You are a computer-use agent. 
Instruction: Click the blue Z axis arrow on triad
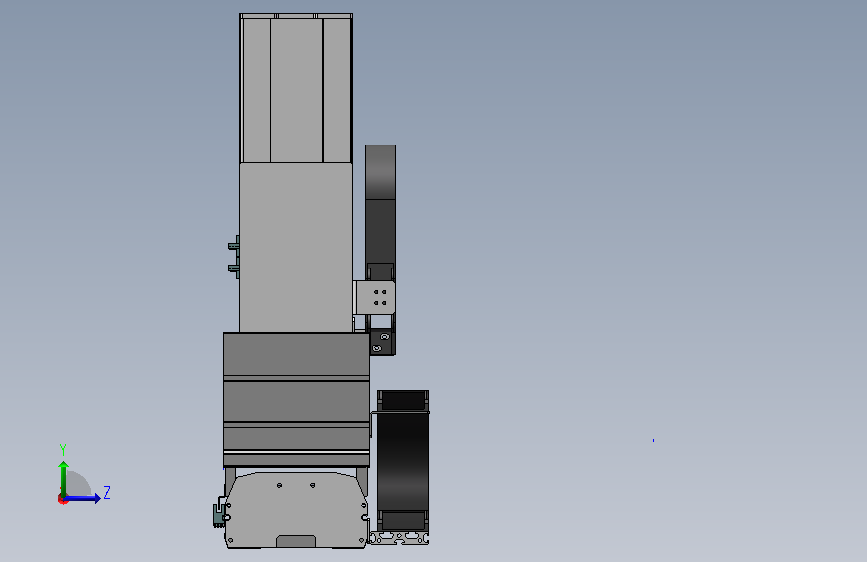[x=83, y=498]
